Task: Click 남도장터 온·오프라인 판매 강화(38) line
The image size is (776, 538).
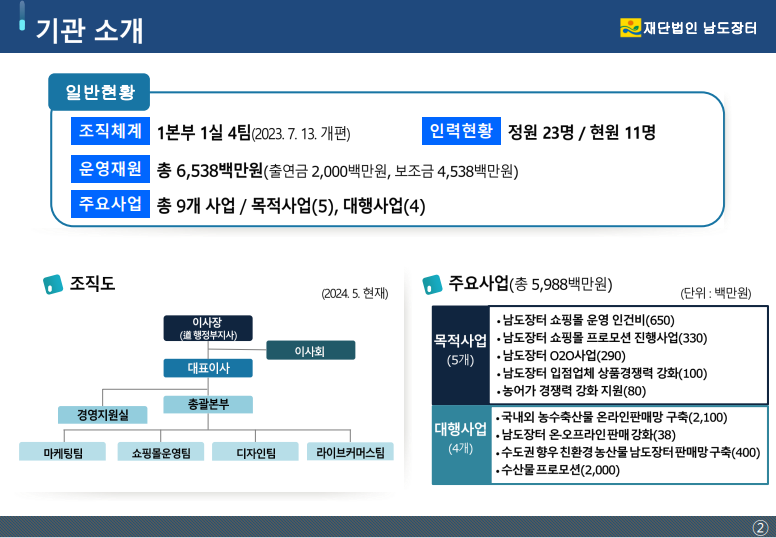Action: 588,435
